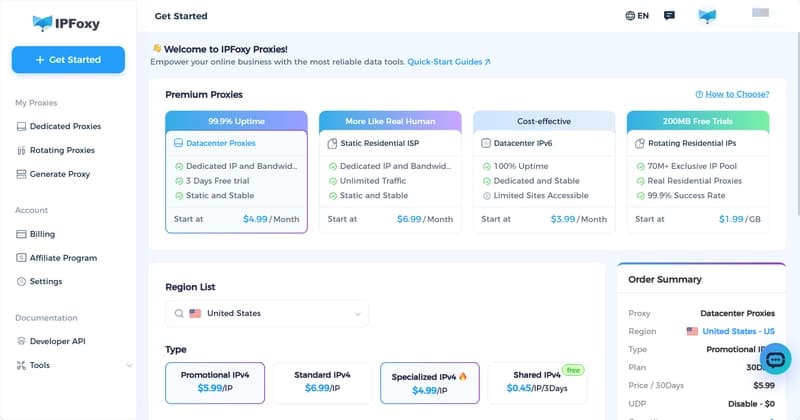Click the Get Started page title
Screen dimensions: 800x420
181,16
